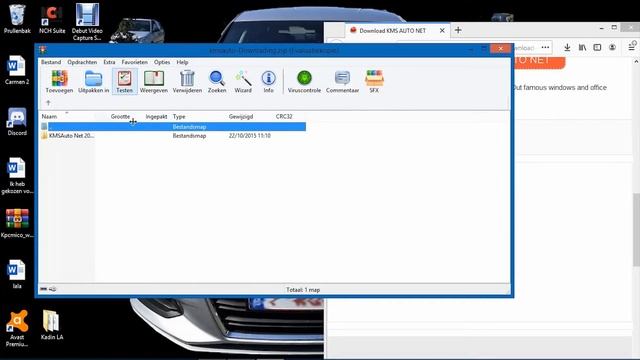640x360 pixels.
Task: Open the browser hamburger menu
Action: point(631,47)
